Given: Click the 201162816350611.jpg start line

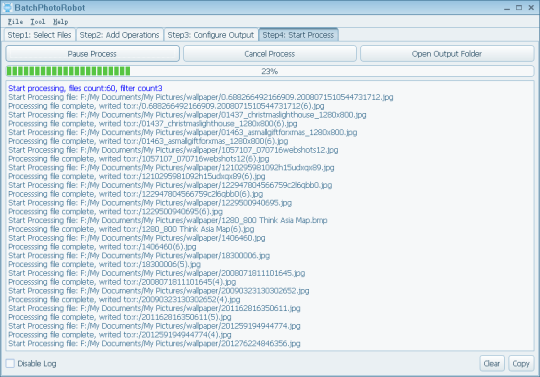Looking at the screenshot, I should pyautogui.click(x=154, y=308).
